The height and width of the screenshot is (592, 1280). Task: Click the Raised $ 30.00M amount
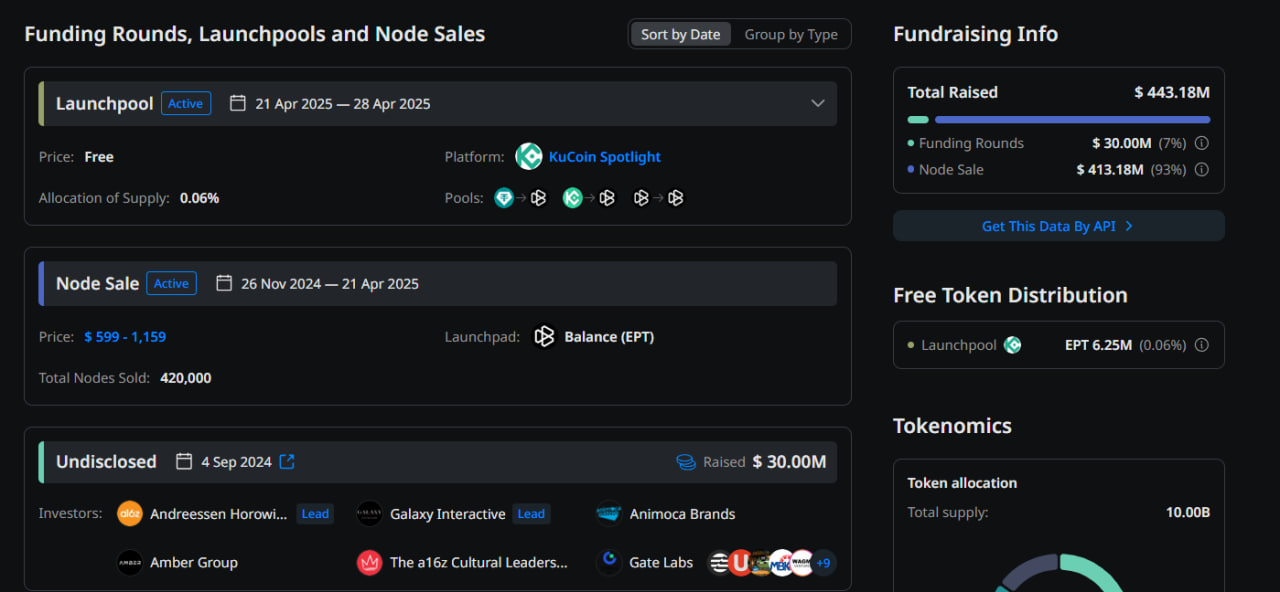(789, 461)
